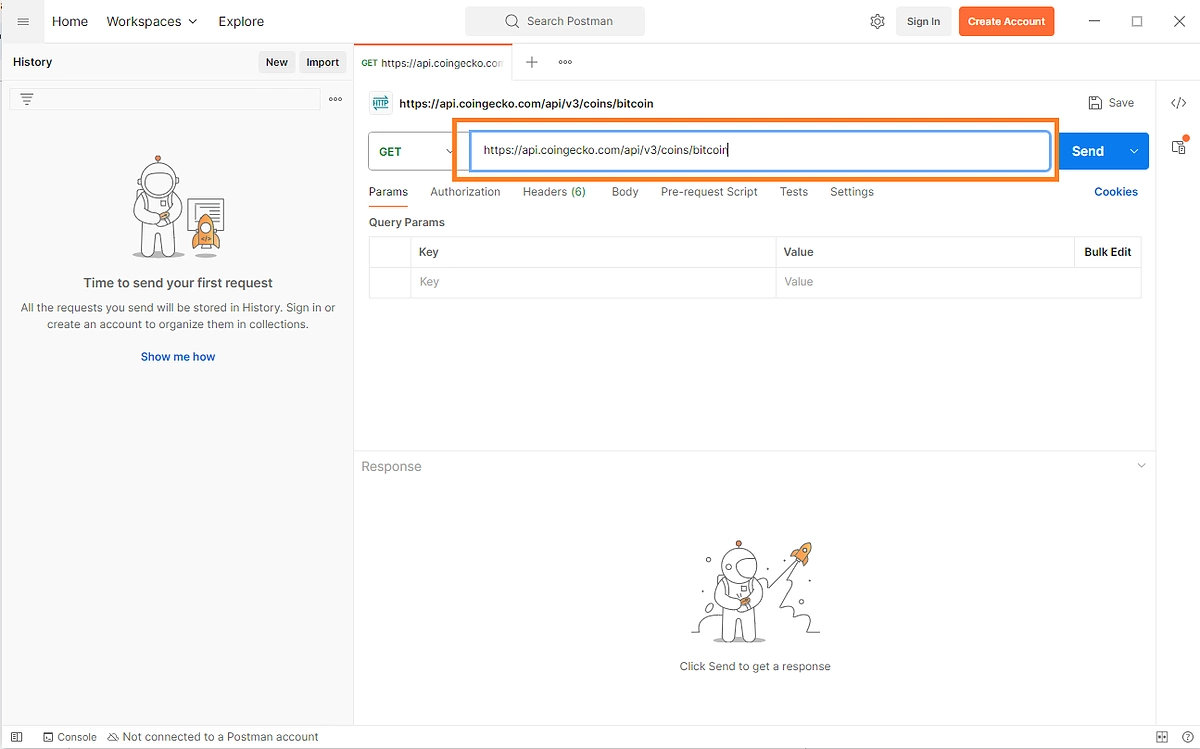Click the query param Key field

coord(593,282)
